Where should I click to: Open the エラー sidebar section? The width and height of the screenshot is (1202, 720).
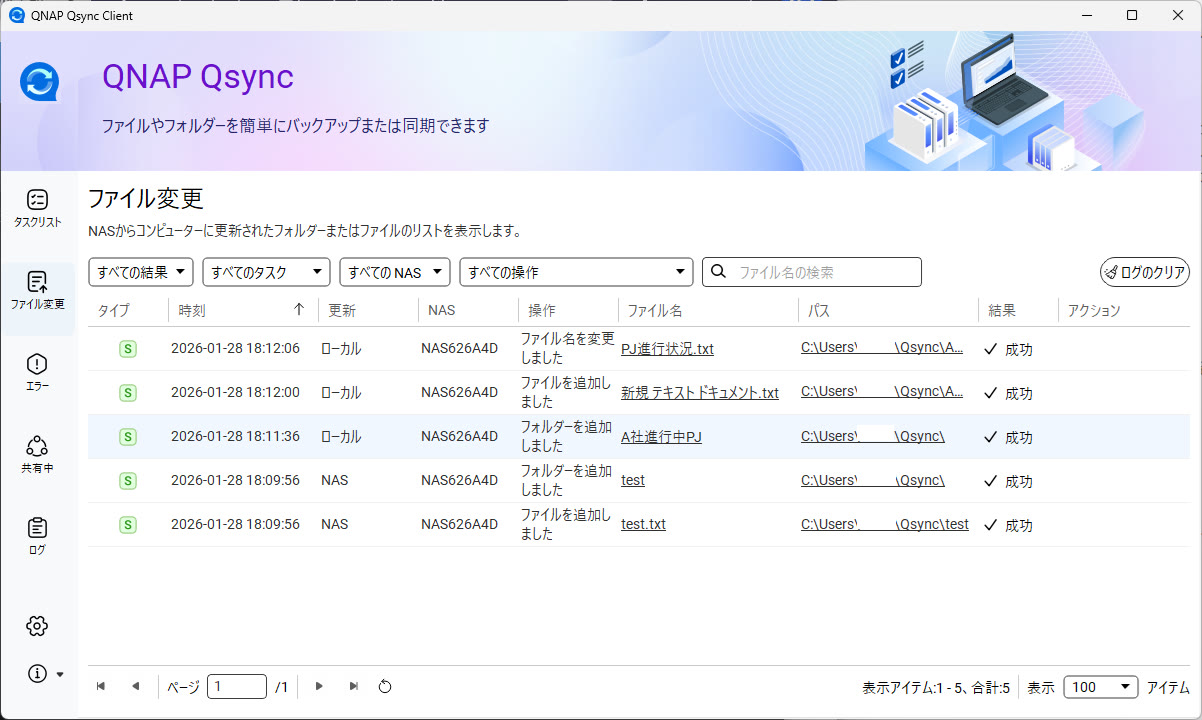click(37, 372)
